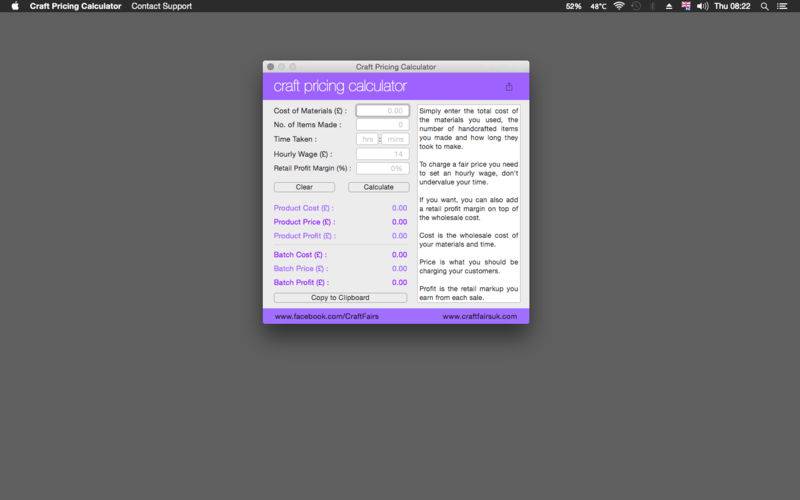
Task: Open the Time Machine menu bar icon
Action: click(636, 6)
